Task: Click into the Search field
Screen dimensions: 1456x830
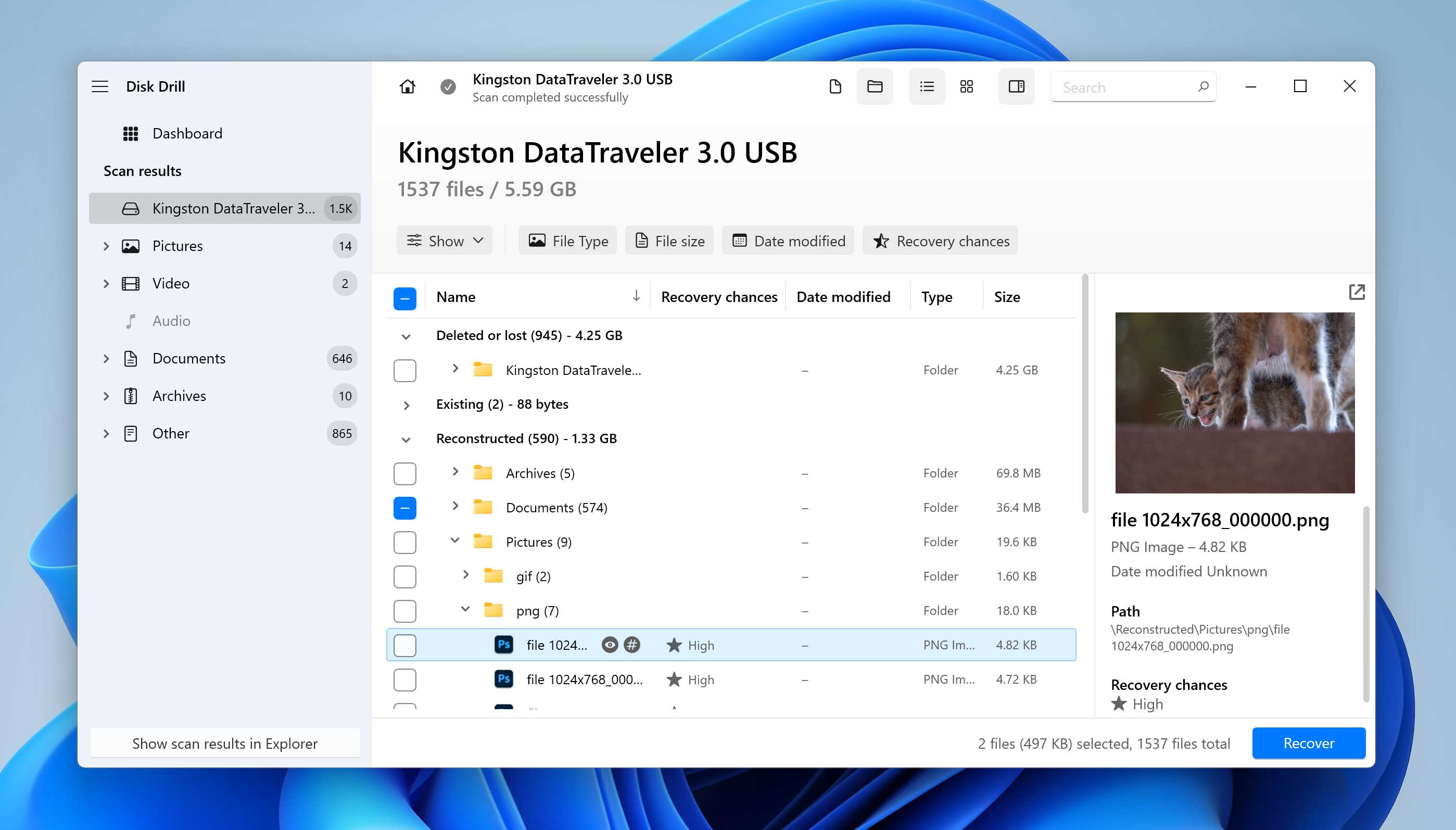Action: point(1133,86)
